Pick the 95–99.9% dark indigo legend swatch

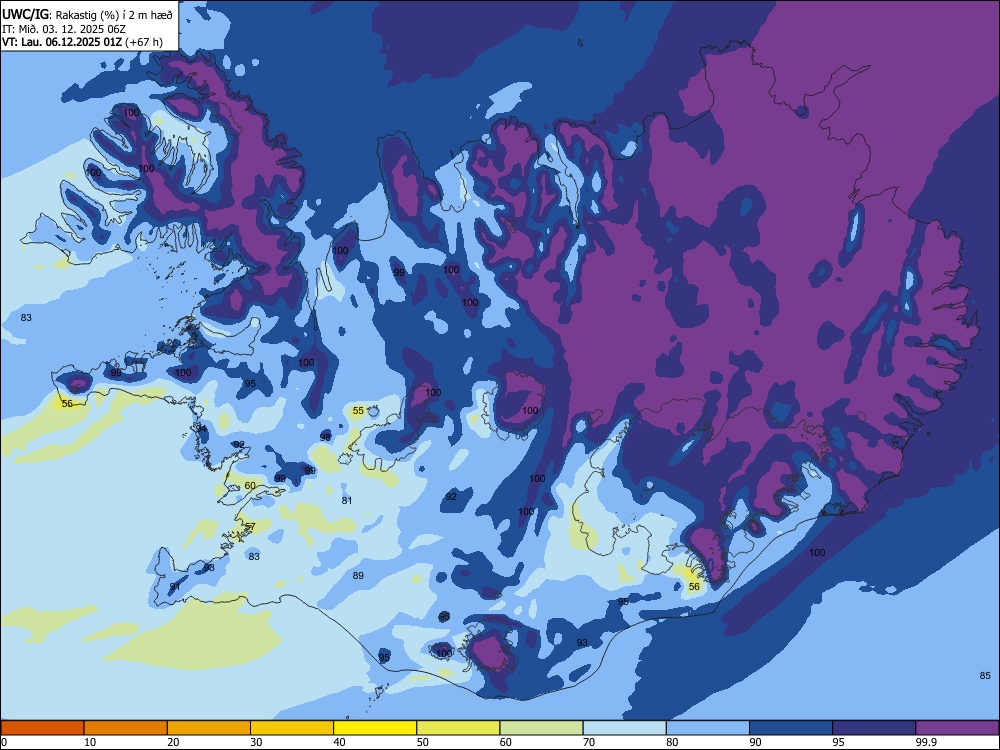874,728
